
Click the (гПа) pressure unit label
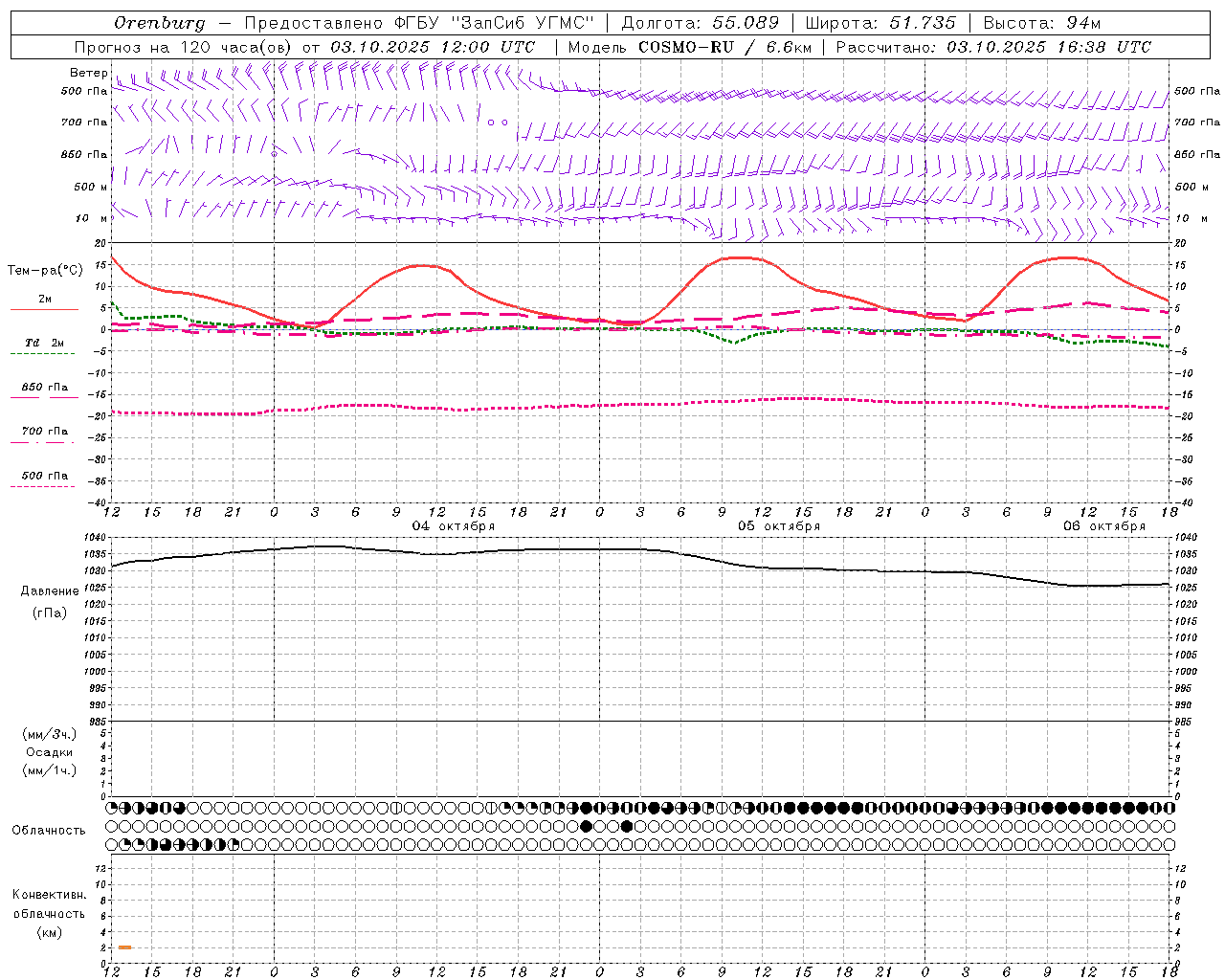(x=50, y=613)
